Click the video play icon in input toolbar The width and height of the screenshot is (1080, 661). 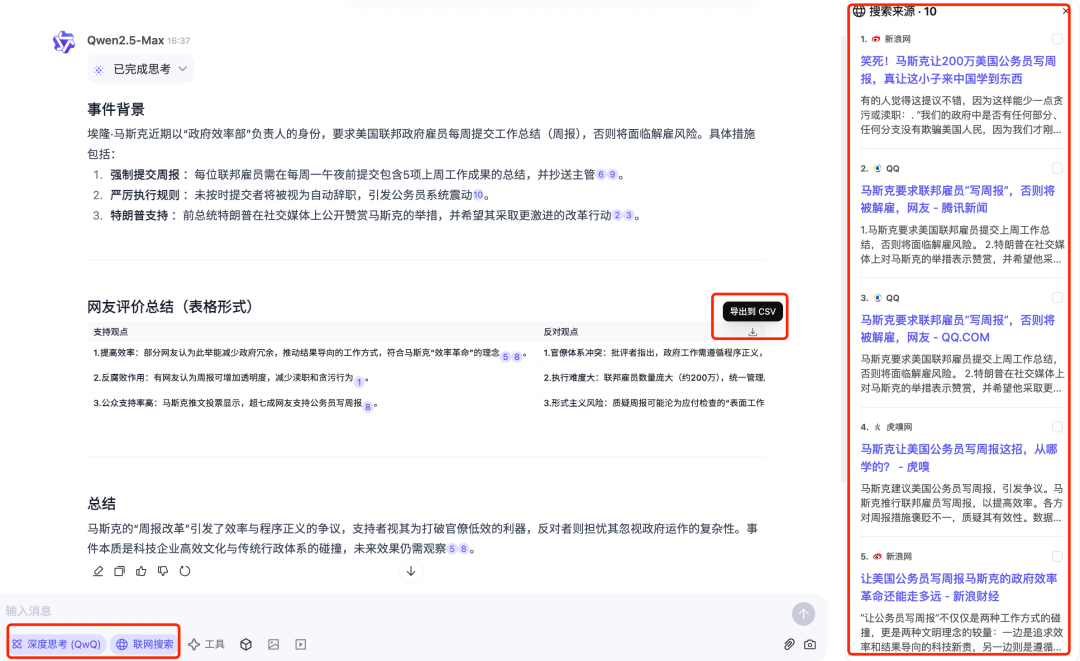coord(301,644)
